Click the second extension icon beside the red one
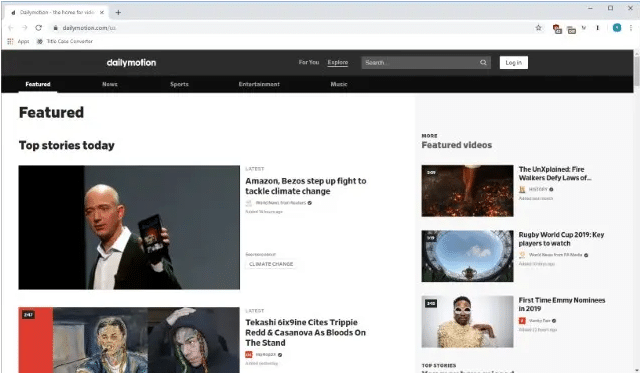640x373 pixels. click(x=571, y=29)
